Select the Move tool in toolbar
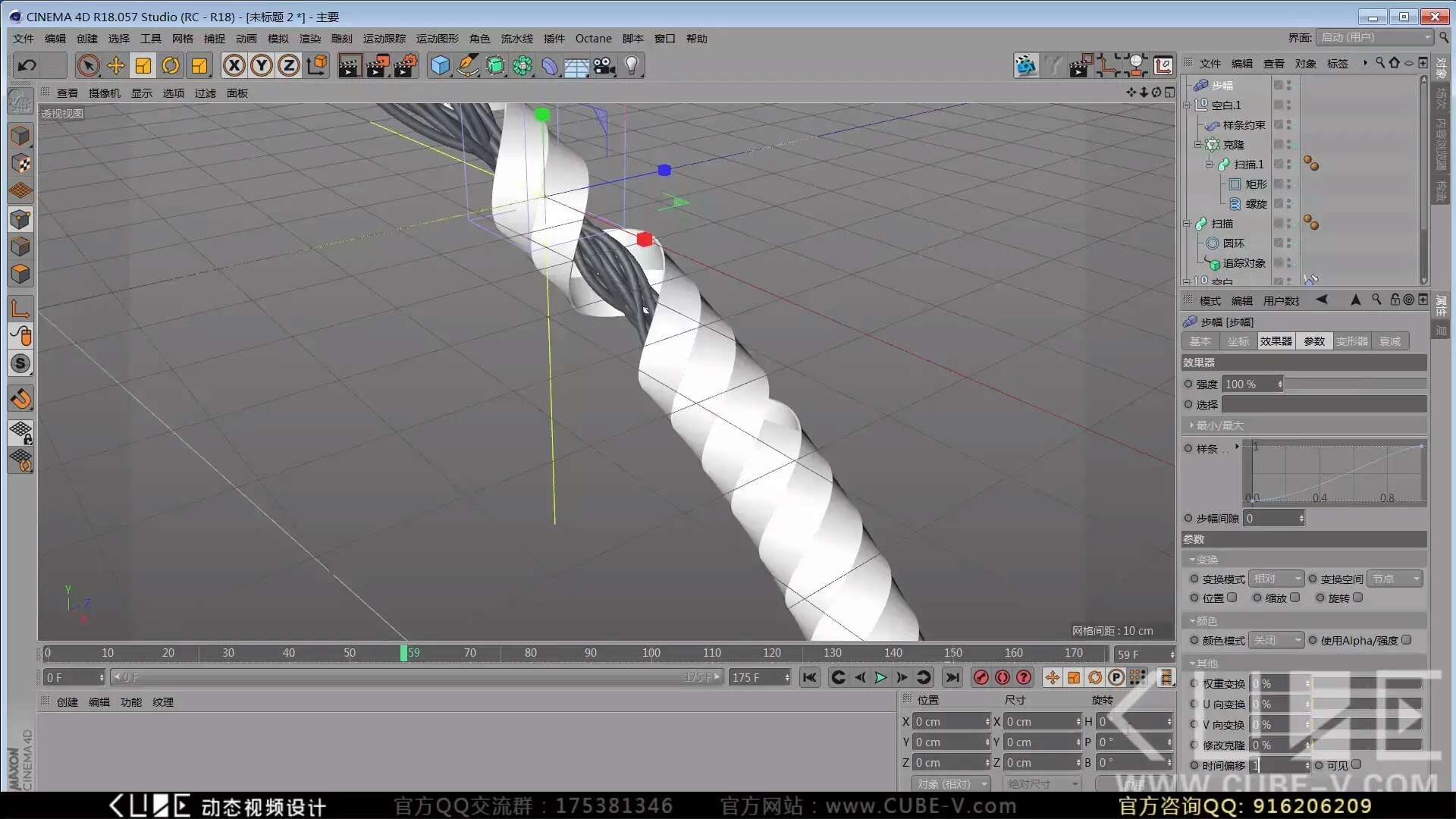Image resolution: width=1456 pixels, height=819 pixels. [116, 66]
